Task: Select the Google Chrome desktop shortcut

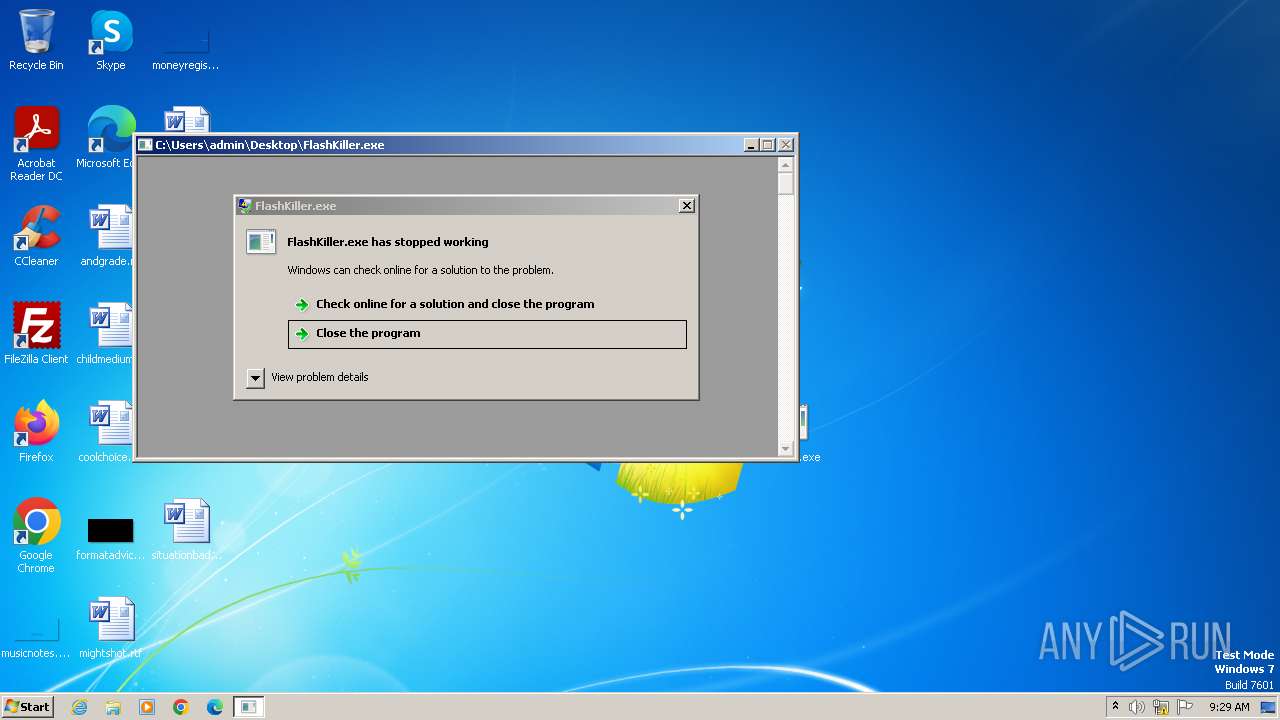Action: pos(36,536)
